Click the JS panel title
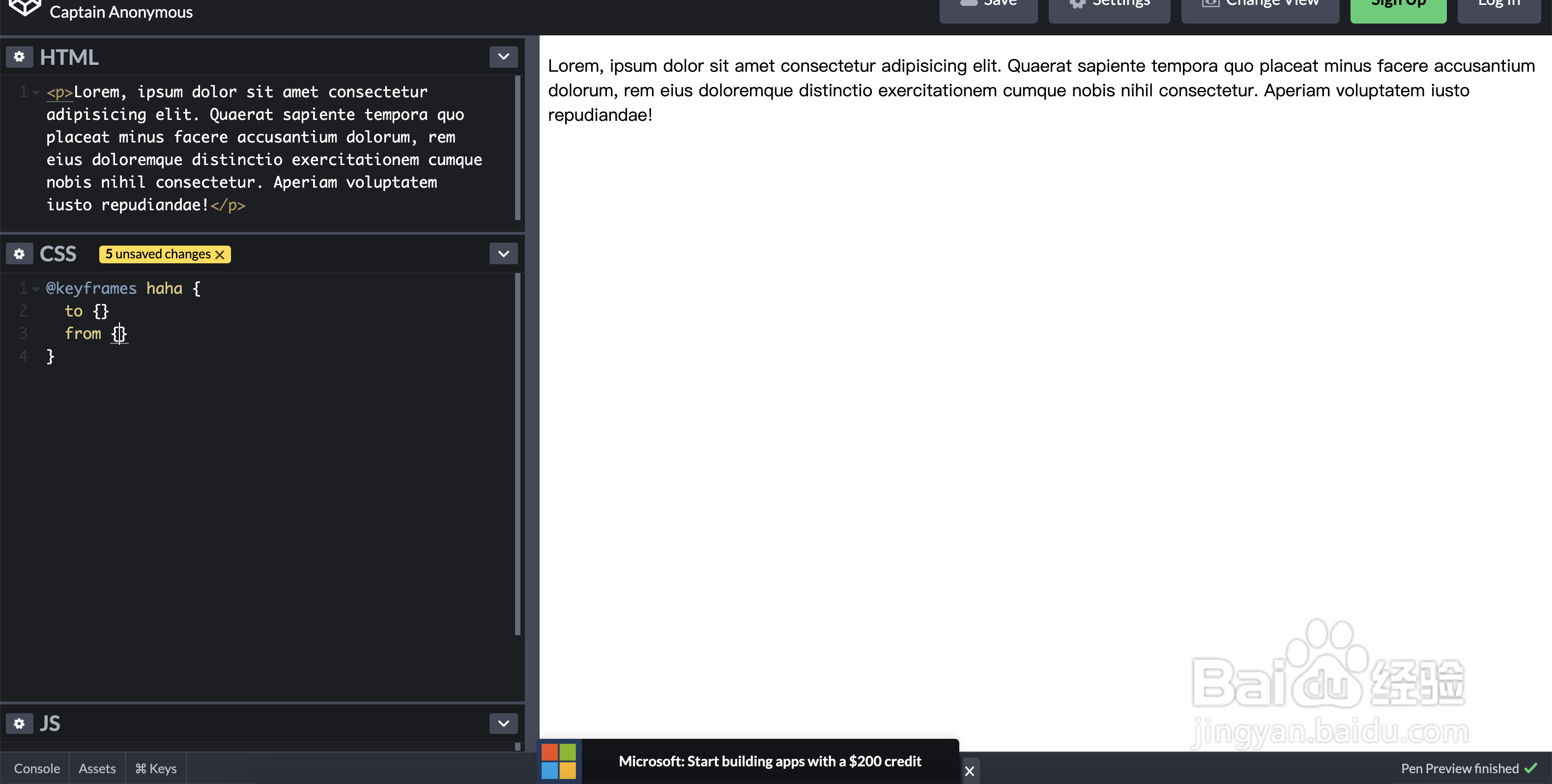 pyautogui.click(x=50, y=723)
